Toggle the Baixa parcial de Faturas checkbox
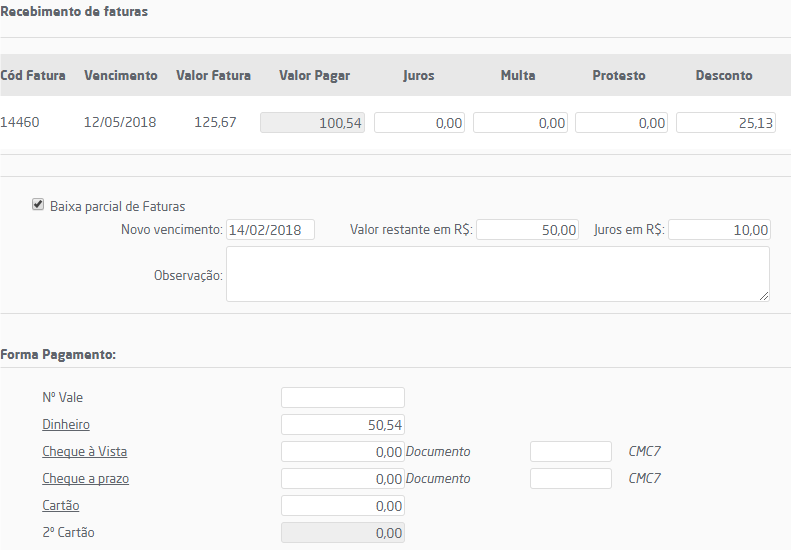This screenshot has width=791, height=550. (x=38, y=205)
